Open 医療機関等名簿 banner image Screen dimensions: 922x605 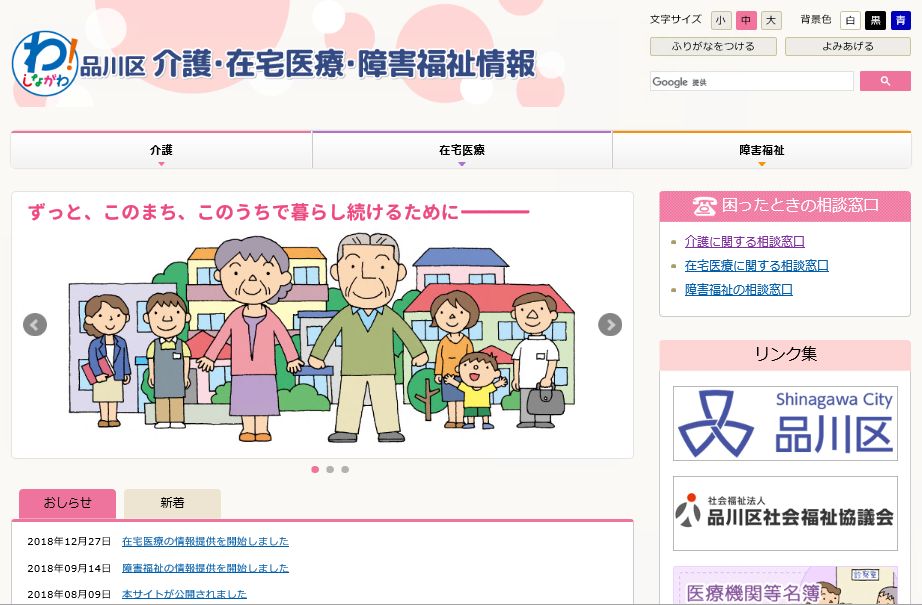coord(785,586)
